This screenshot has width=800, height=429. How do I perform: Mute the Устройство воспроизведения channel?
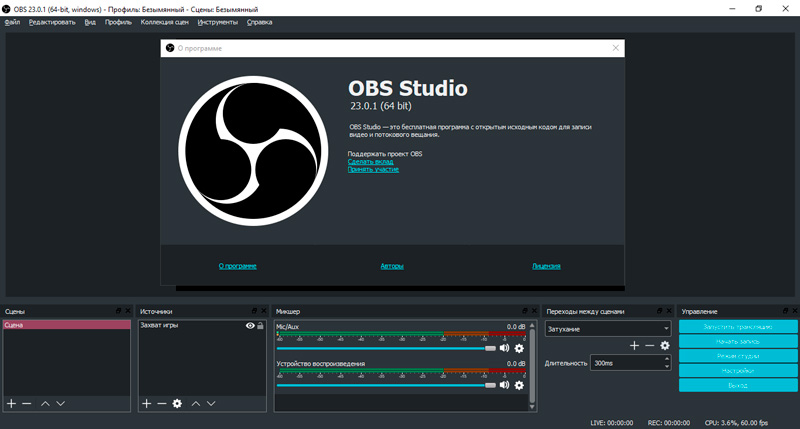click(x=504, y=385)
